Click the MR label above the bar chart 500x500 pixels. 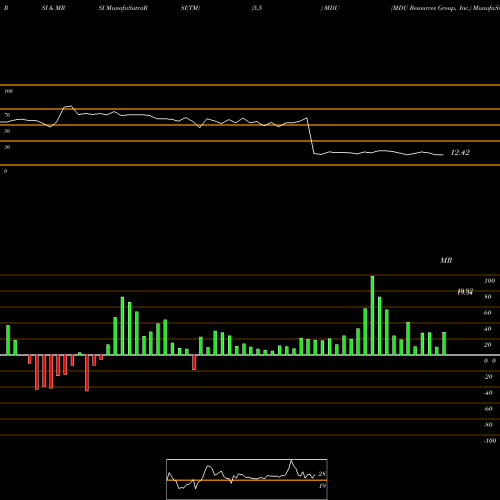click(x=446, y=260)
